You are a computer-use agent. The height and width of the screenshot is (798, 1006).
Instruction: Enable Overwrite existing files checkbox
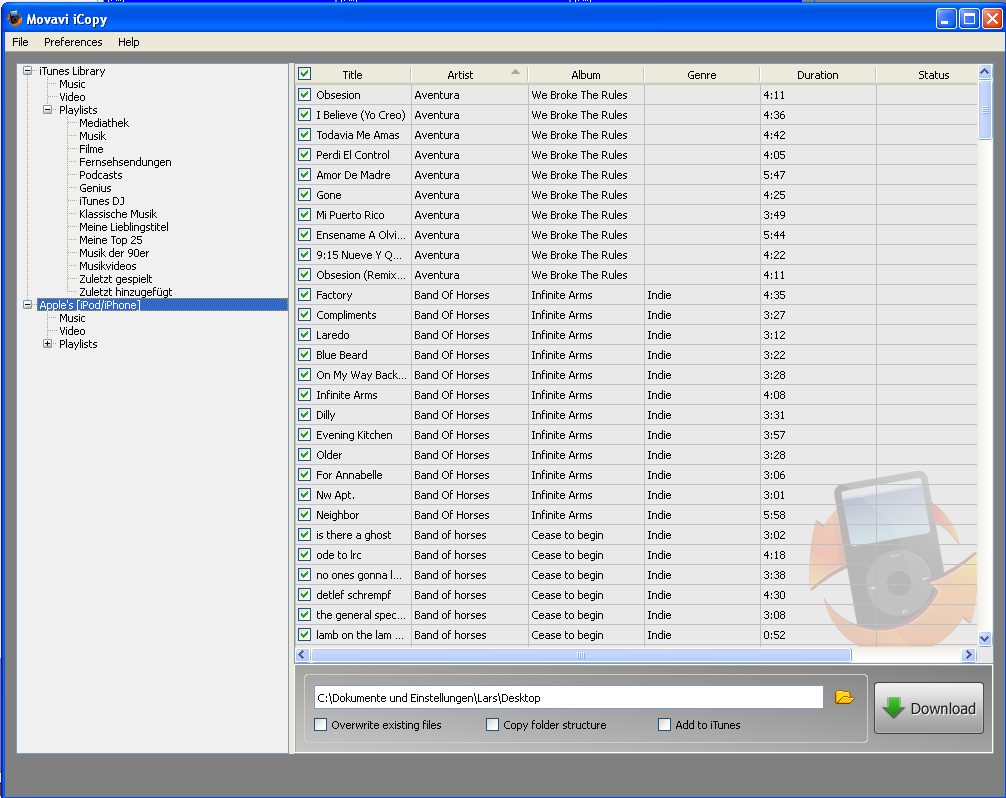[321, 725]
